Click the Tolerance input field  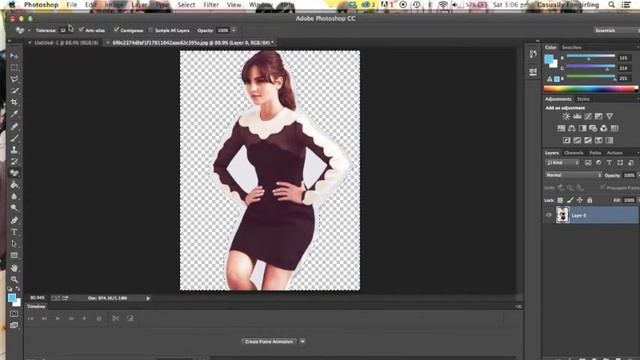pos(63,30)
